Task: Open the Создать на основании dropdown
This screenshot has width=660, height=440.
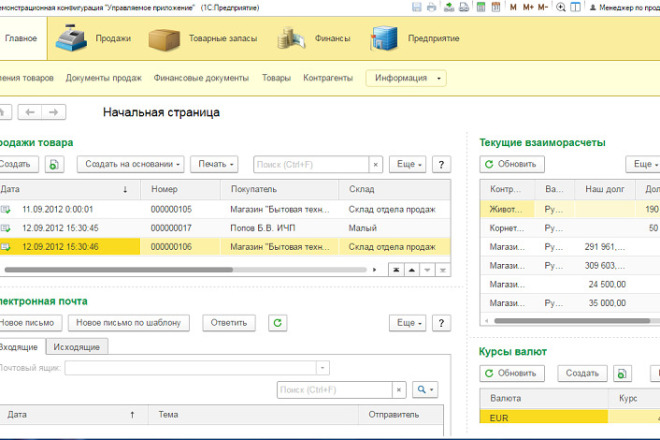Action: pyautogui.click(x=130, y=164)
